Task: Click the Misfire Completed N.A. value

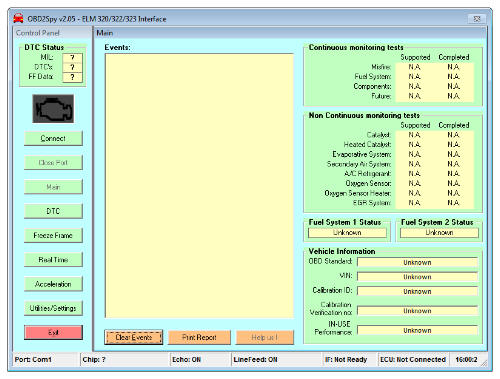Action: (454, 67)
